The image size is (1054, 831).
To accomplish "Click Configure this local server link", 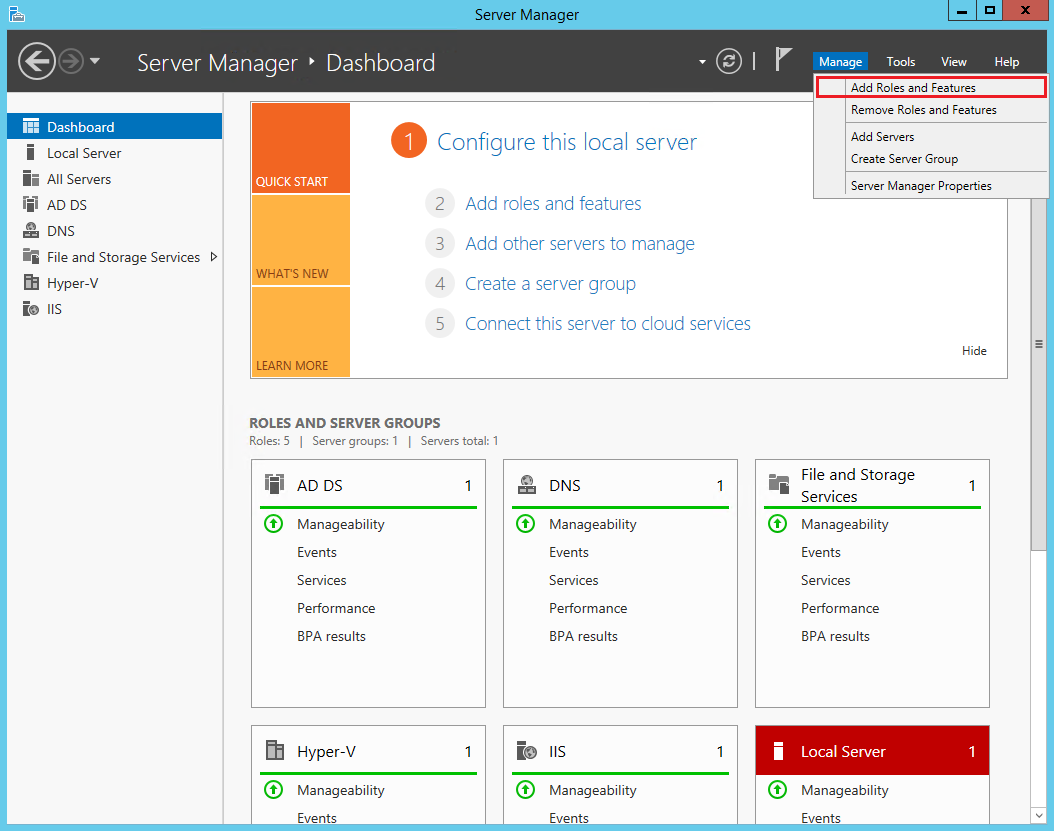I will [x=567, y=142].
